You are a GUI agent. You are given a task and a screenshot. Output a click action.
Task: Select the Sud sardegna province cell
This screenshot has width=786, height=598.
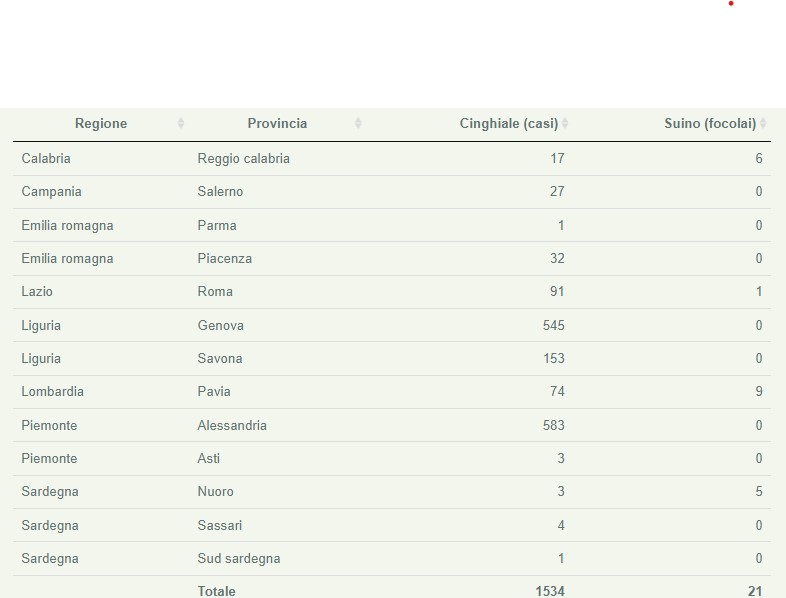(239, 559)
